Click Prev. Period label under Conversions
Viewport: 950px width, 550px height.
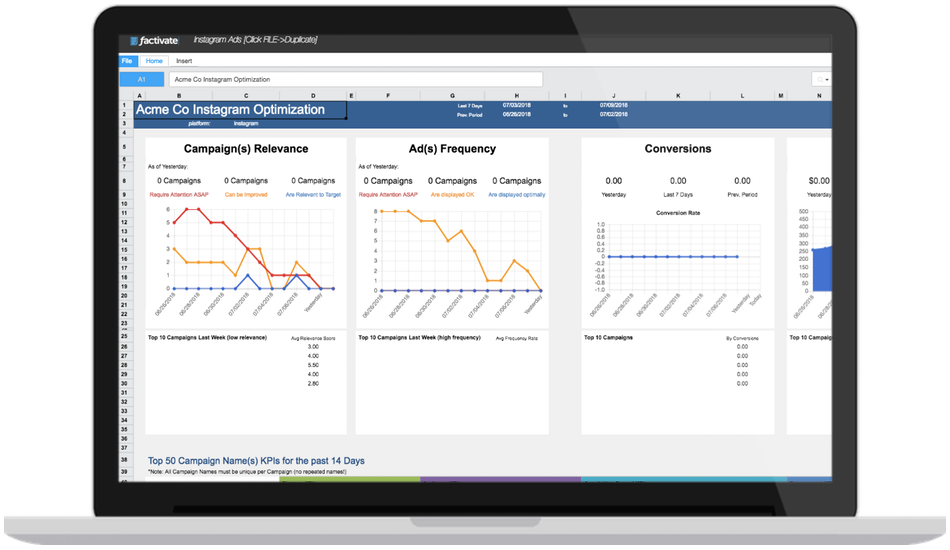(x=742, y=195)
